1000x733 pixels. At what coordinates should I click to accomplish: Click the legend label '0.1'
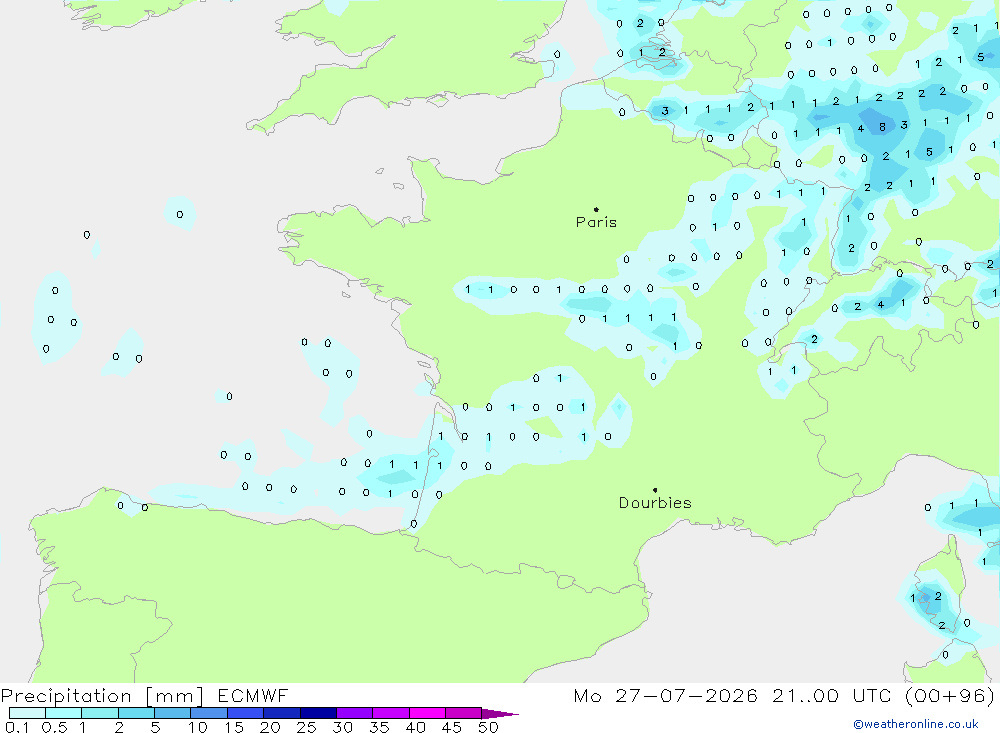pos(17,727)
